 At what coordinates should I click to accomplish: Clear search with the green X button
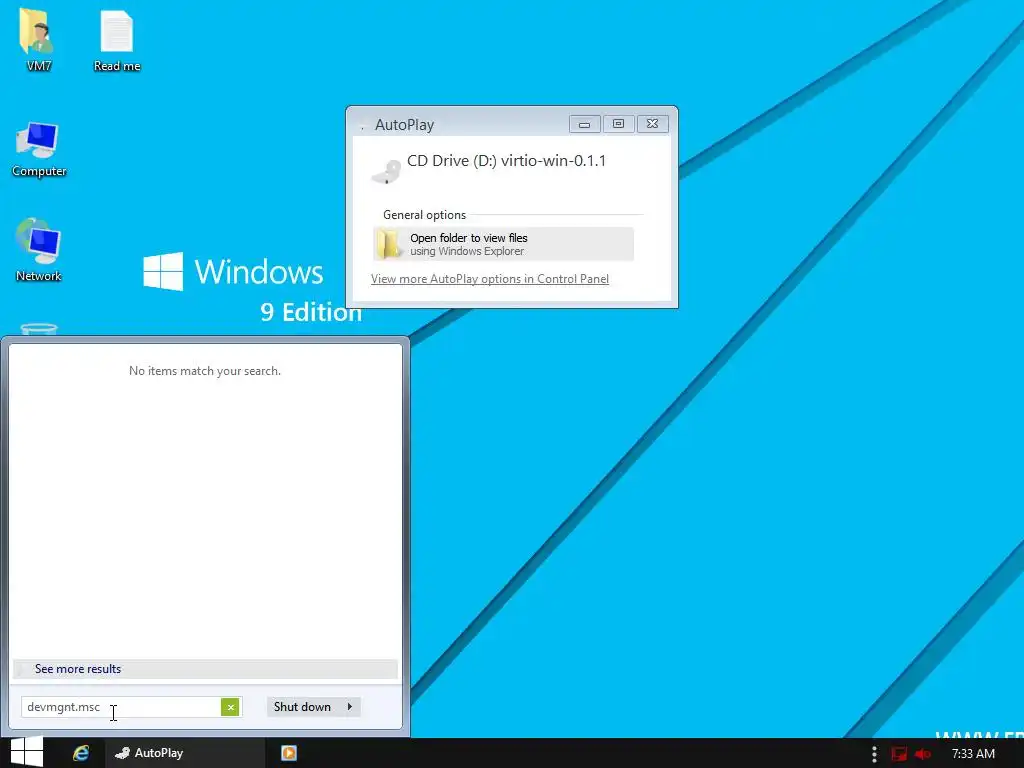point(230,707)
